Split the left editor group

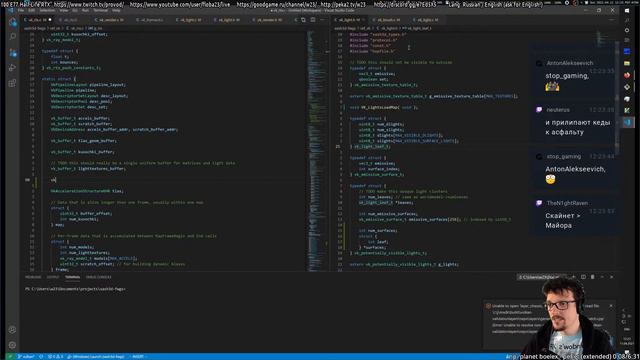313,20
